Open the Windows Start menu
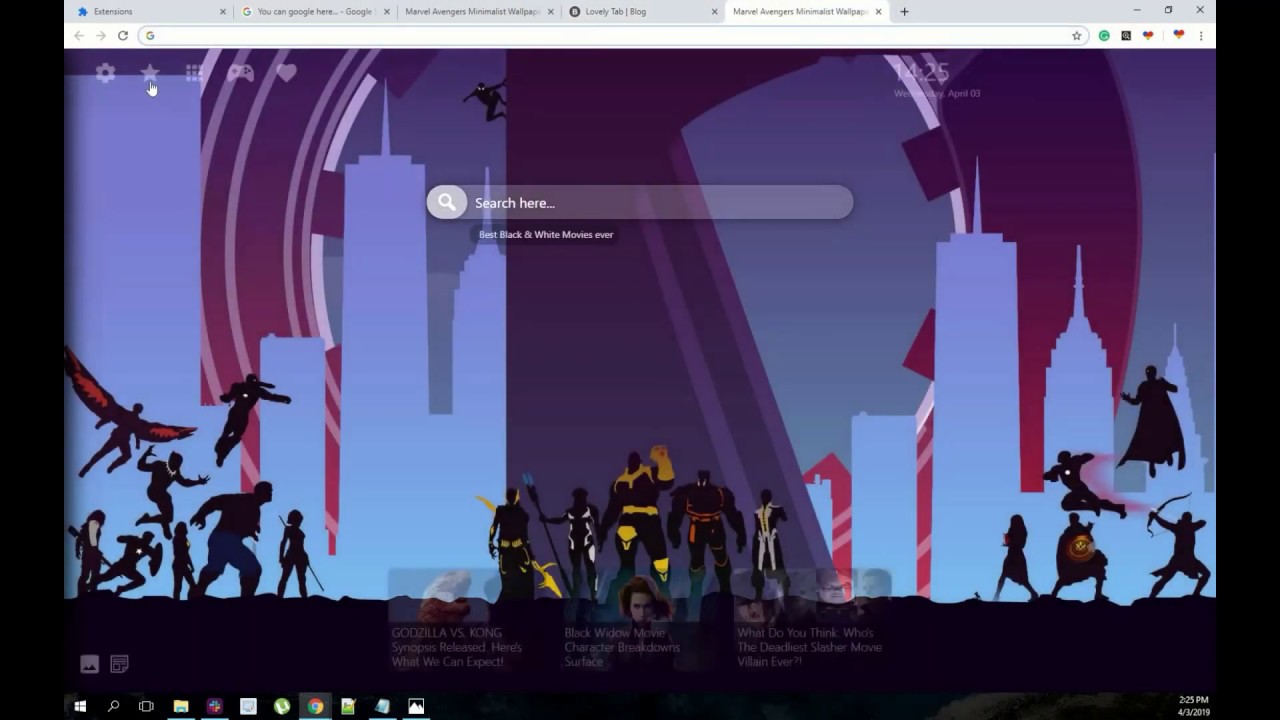 tap(80, 706)
